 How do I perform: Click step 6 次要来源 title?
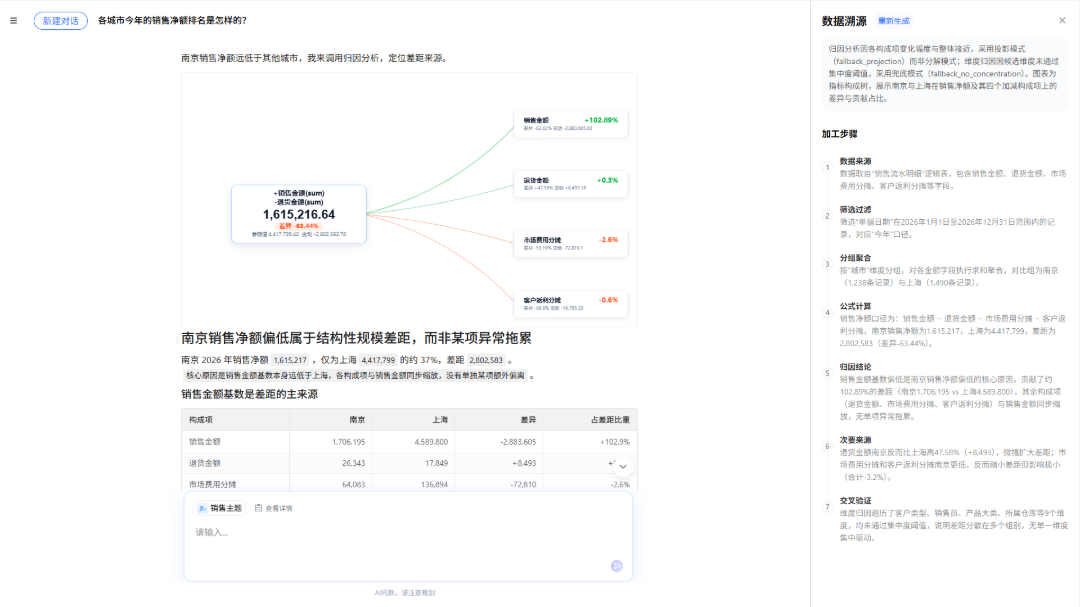[855, 440]
